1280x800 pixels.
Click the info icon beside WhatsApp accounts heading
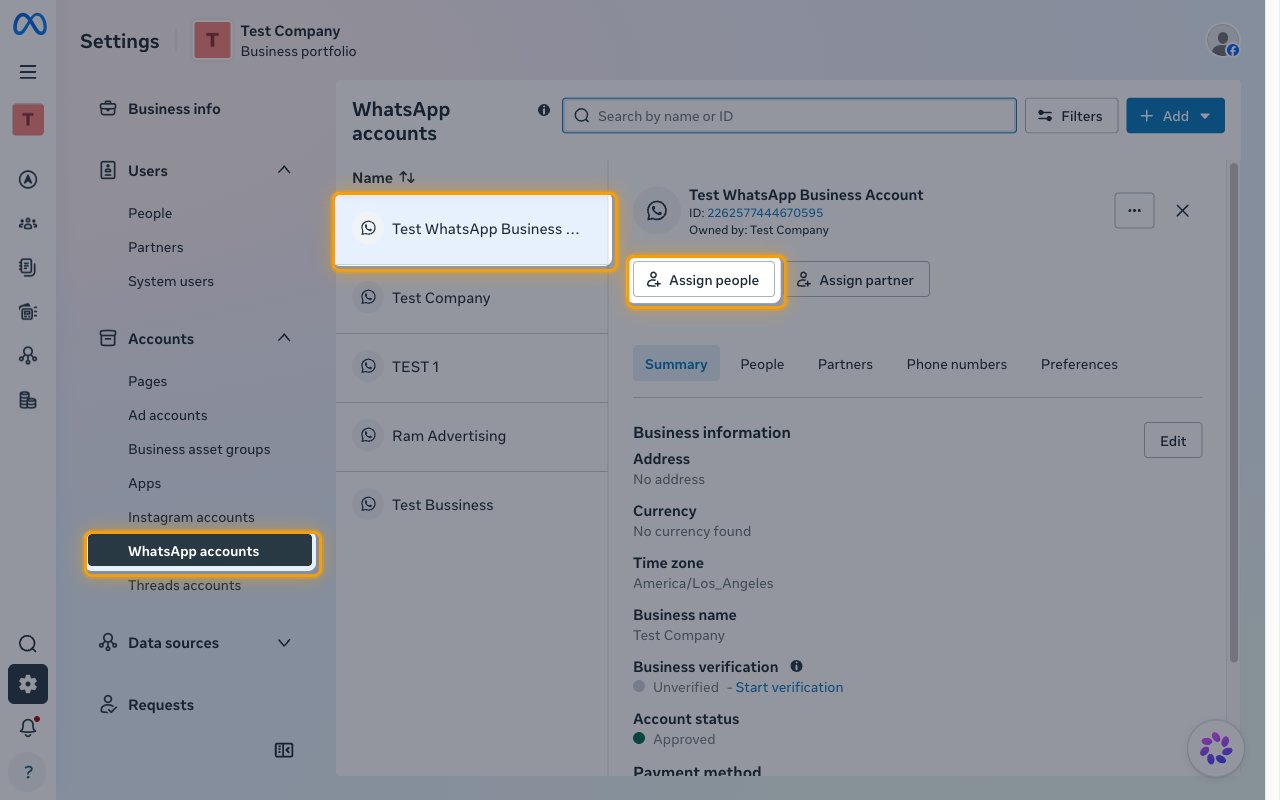[544, 110]
